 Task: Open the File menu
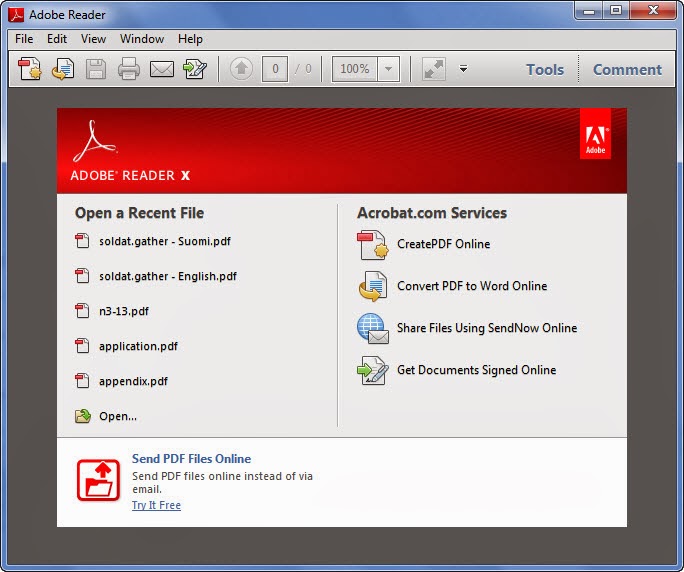click(x=24, y=39)
